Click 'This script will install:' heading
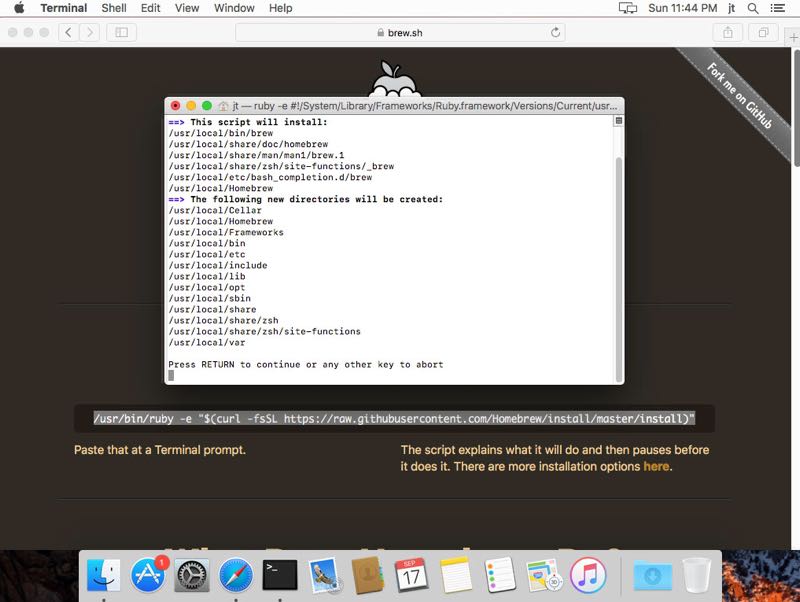Viewport: 800px width, 602px height. [259, 122]
